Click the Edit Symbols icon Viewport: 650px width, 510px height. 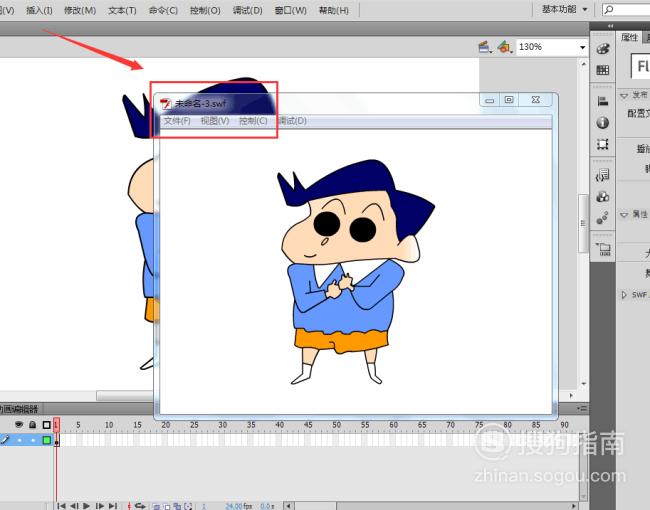[x=505, y=47]
